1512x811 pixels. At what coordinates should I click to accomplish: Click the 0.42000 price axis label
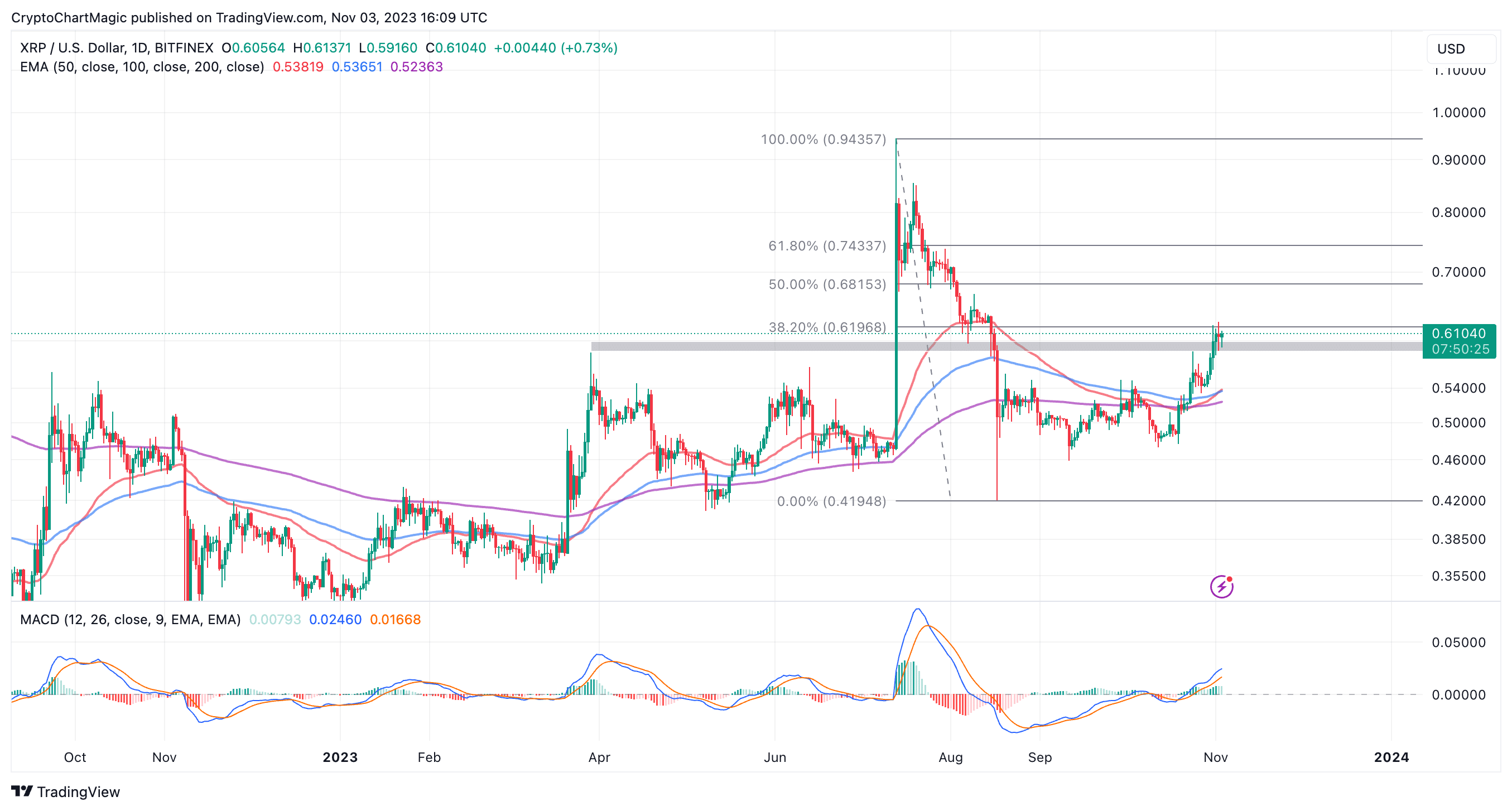[x=1458, y=500]
